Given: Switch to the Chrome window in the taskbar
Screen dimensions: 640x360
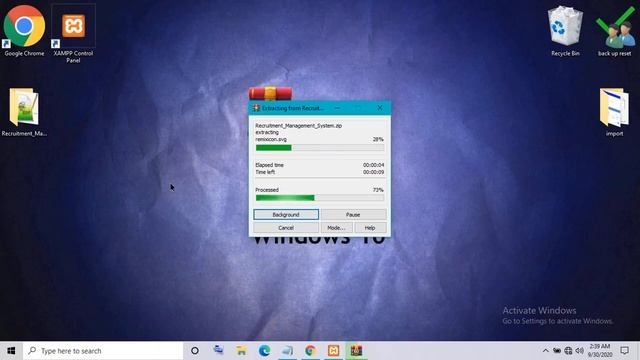Looking at the screenshot, I should tap(310, 351).
